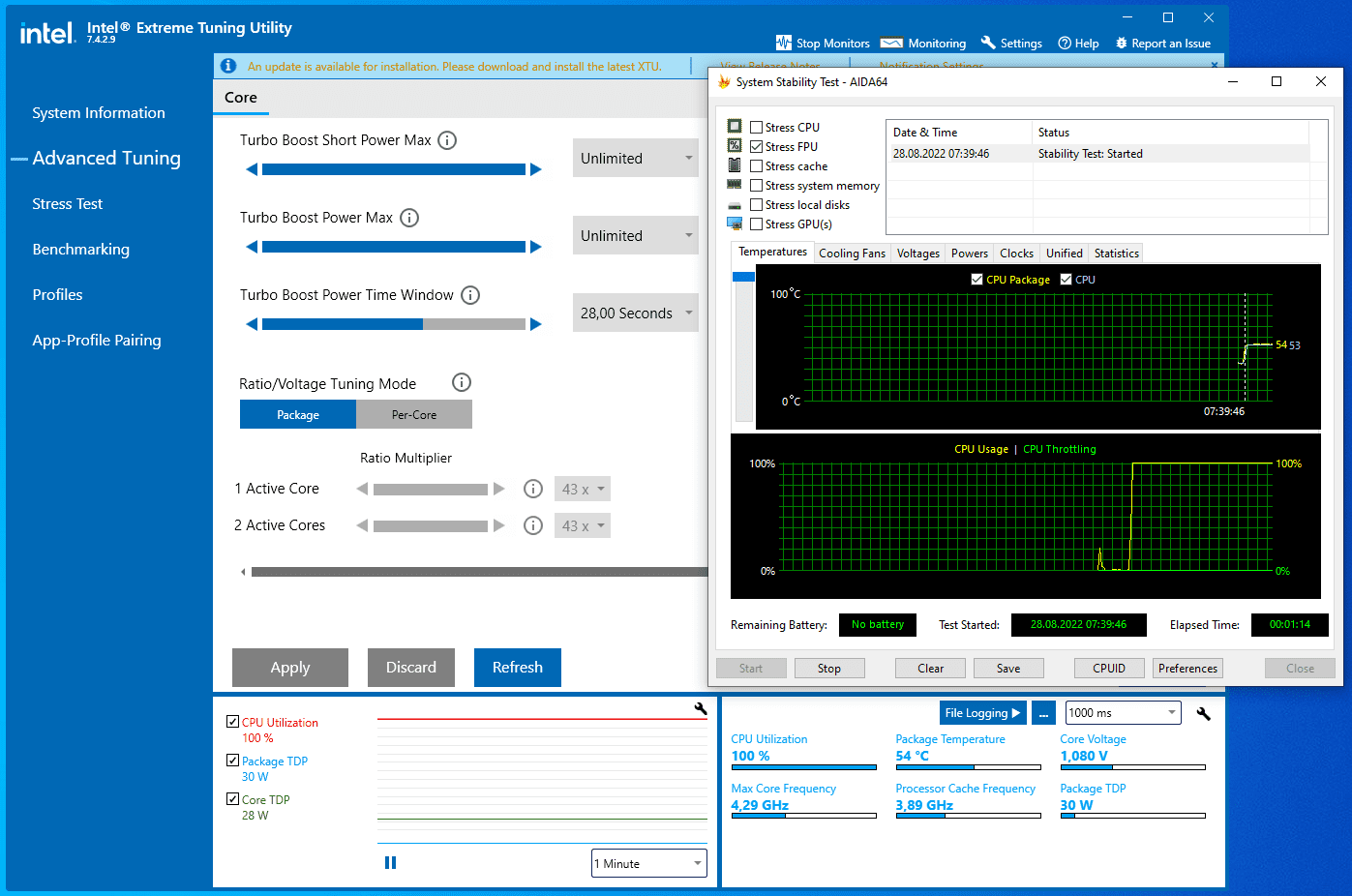The width and height of the screenshot is (1352, 896).
Task: Switch to Clocks tab in AIDA64
Action: click(x=1016, y=254)
